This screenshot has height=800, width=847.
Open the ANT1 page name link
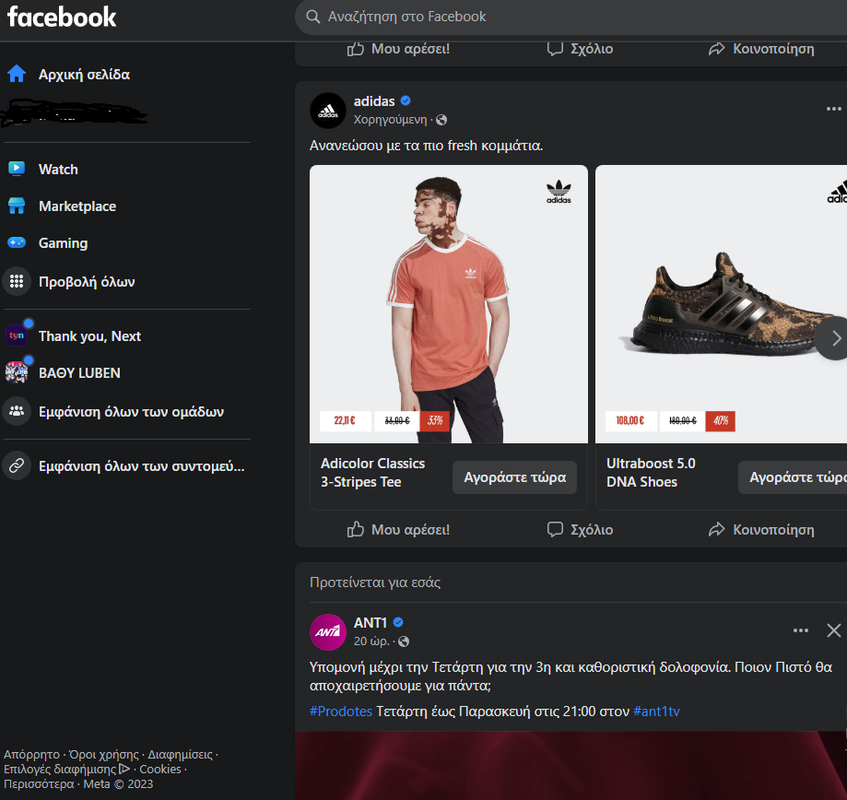370,623
